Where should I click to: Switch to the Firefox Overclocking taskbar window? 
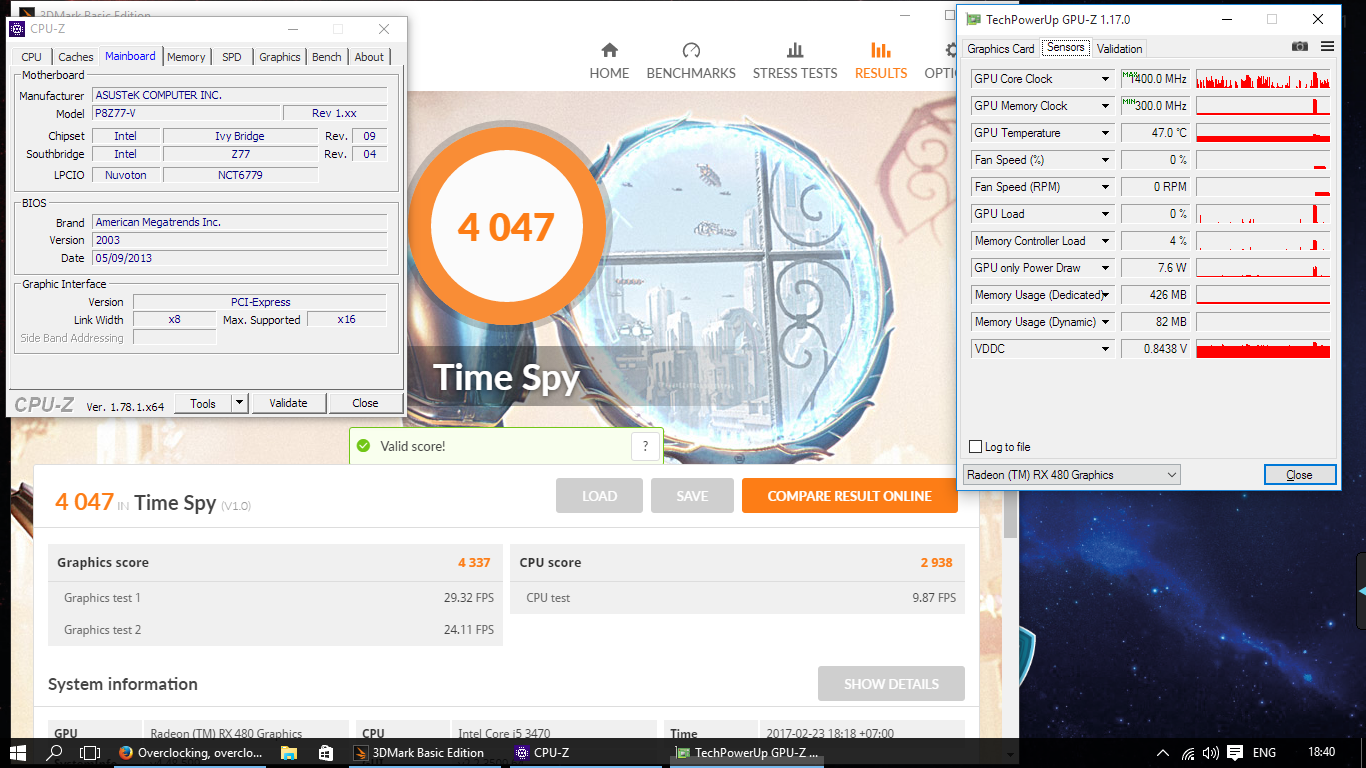(190, 753)
